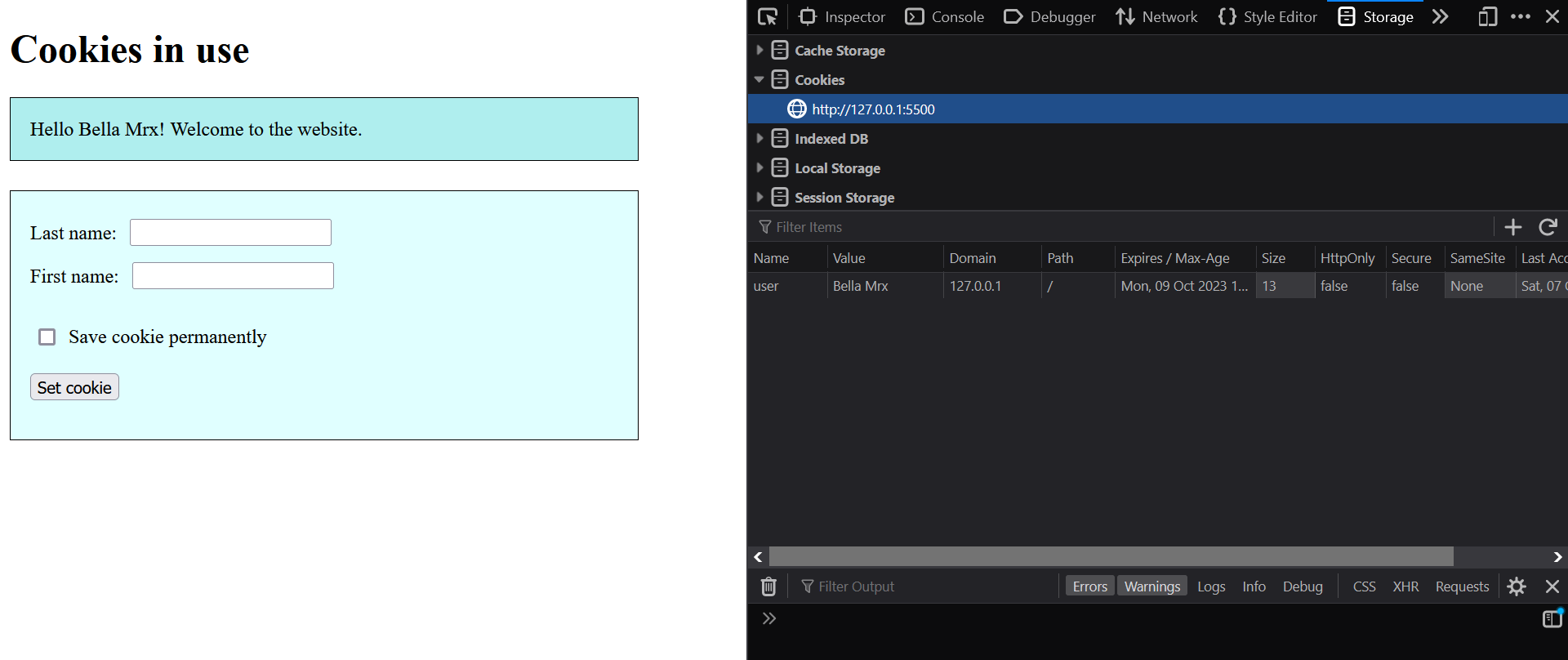Click the add cookie plus icon
Image resolution: width=1568 pixels, height=660 pixels.
coord(1512,227)
